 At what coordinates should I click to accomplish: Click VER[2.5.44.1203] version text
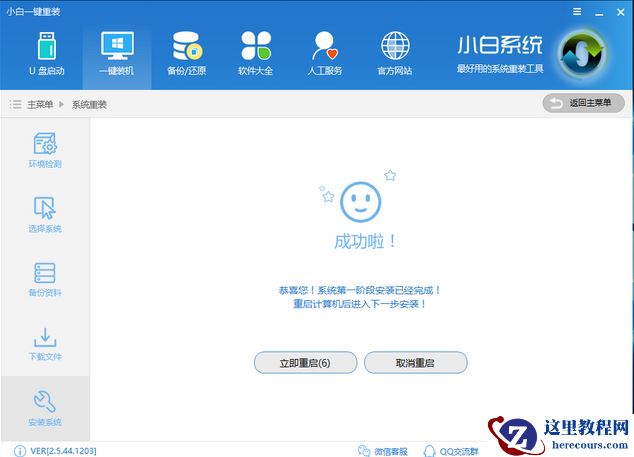click(x=63, y=451)
